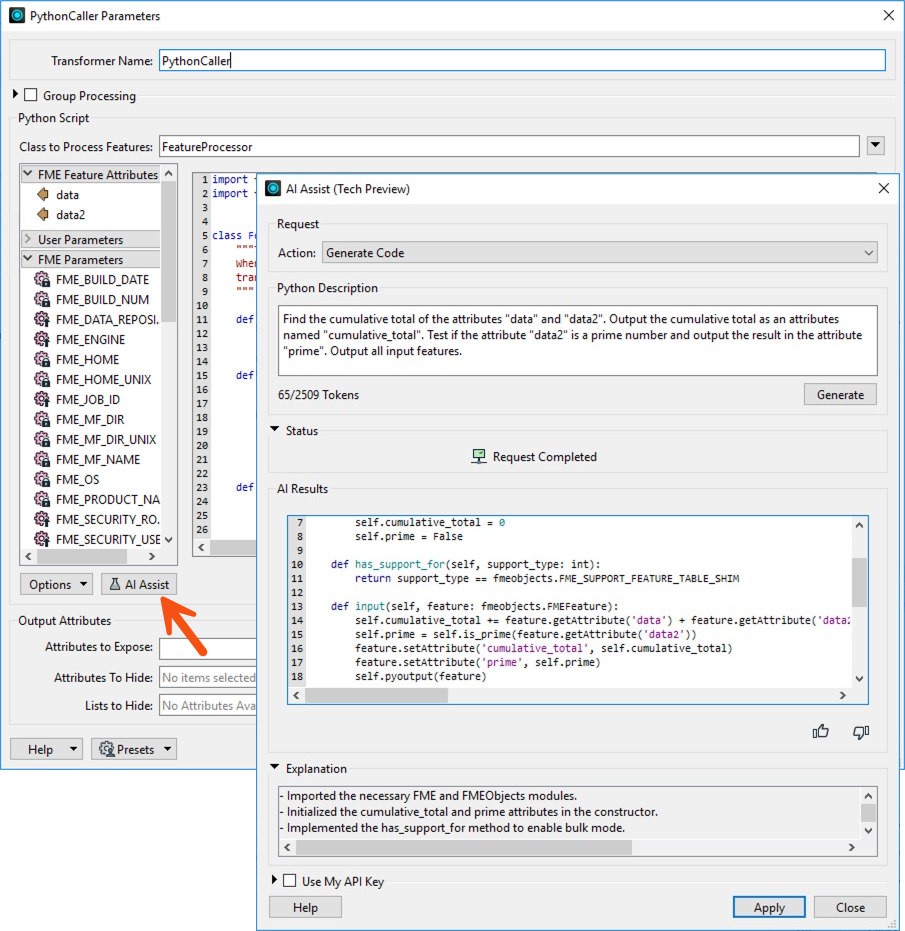This screenshot has width=905, height=931.
Task: Click the FME_HOME parameter gear icon
Action: click(42, 360)
